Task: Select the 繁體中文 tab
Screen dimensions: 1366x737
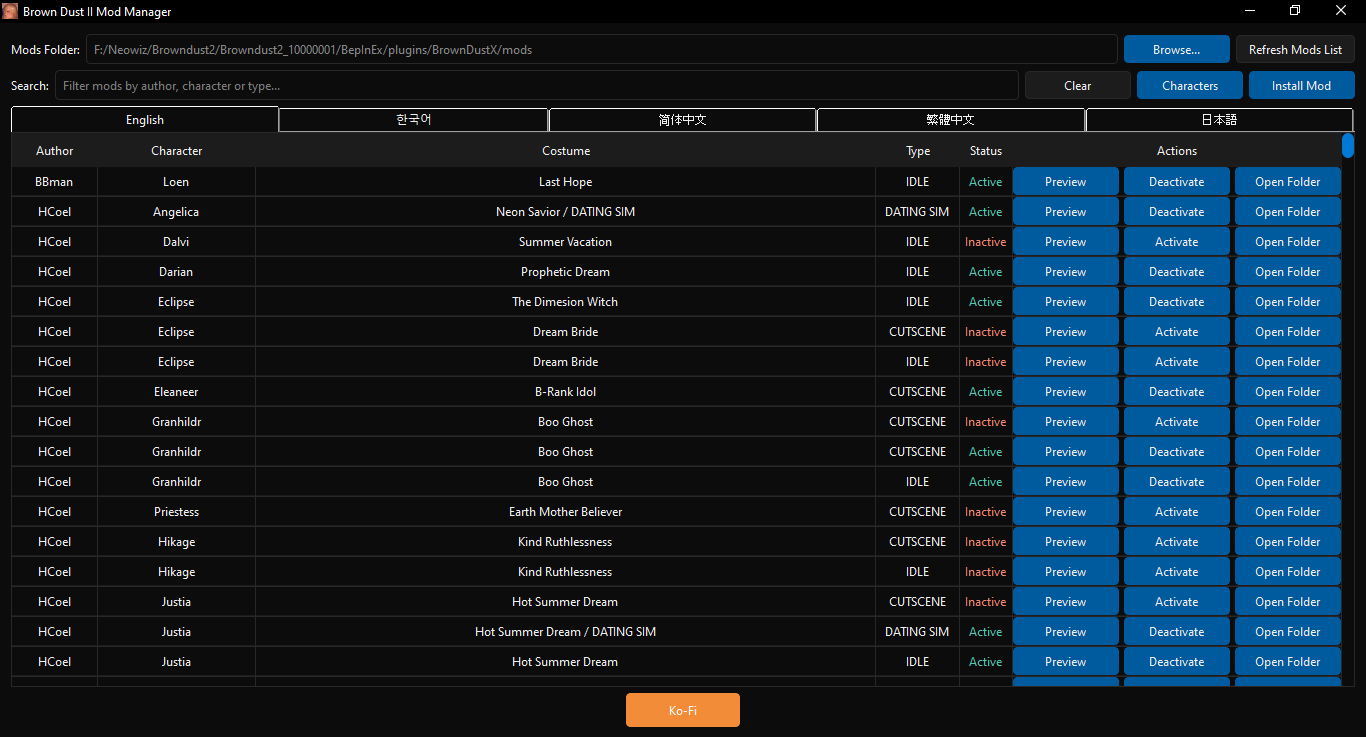Action: (952, 119)
